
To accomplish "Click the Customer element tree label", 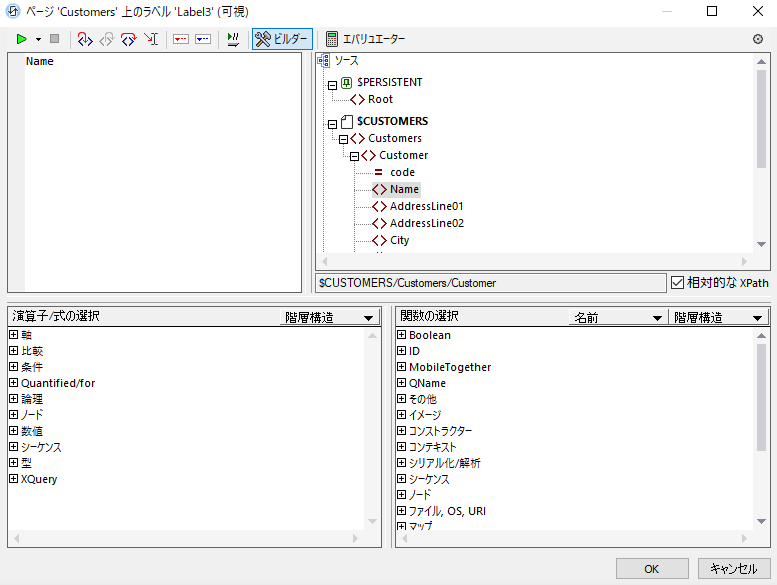I will pyautogui.click(x=403, y=155).
